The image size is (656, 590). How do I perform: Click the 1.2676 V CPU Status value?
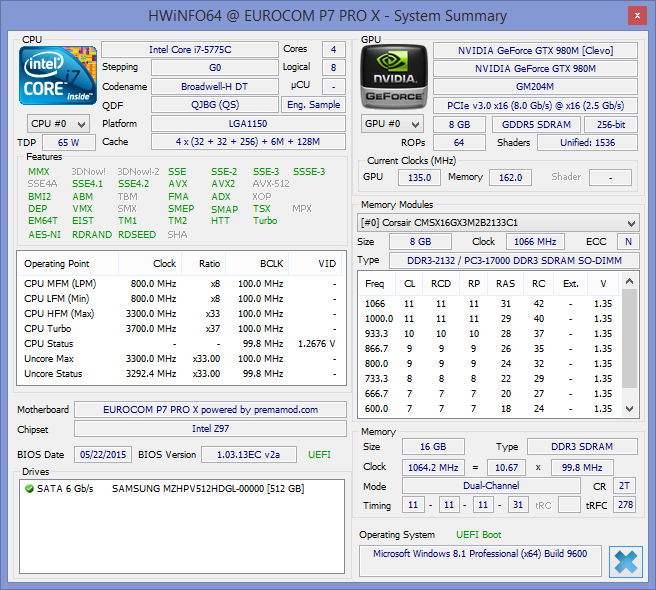tap(317, 344)
